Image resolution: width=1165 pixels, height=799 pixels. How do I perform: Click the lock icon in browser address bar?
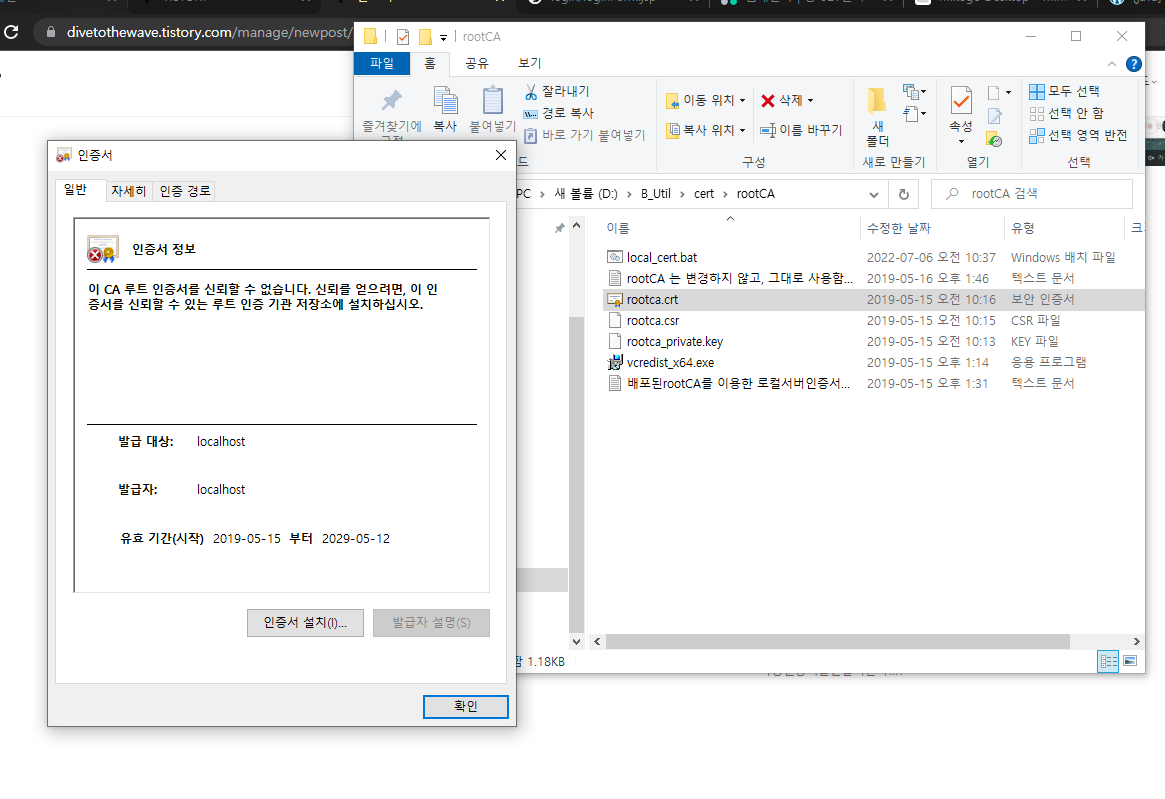click(x=51, y=32)
